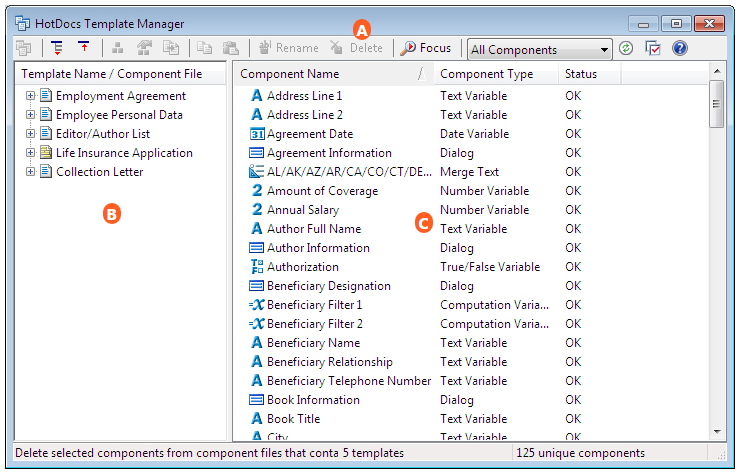Click the Authorization True/False variable icon
Viewport: 744px width, 475px height.
tap(257, 267)
